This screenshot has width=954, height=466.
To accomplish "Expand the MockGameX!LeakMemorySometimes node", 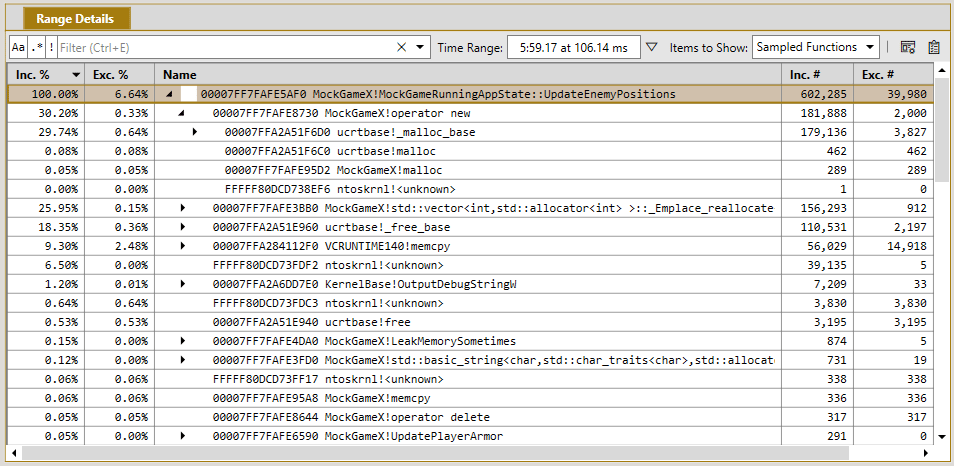I will (x=183, y=341).
